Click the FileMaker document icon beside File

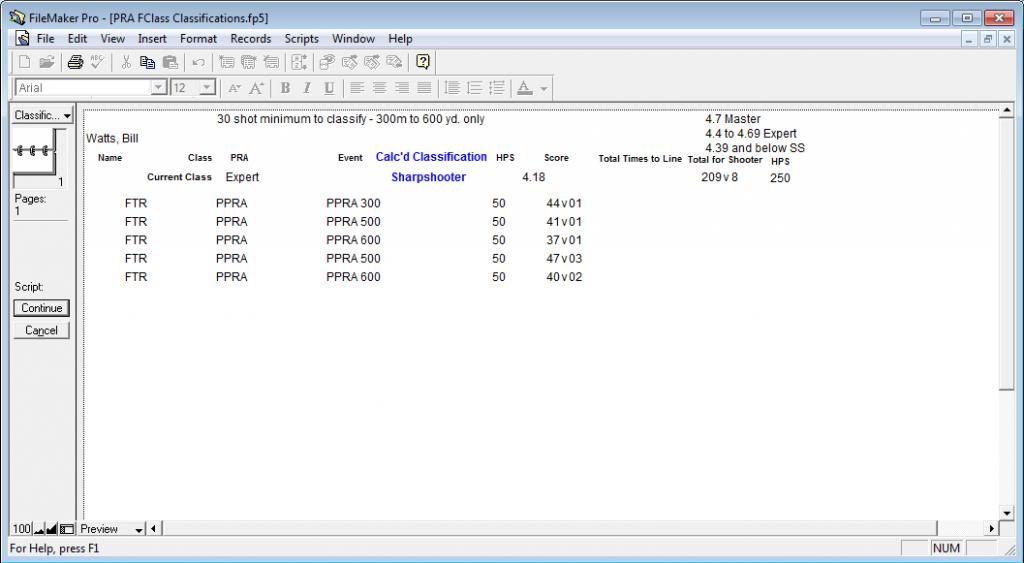tap(22, 39)
